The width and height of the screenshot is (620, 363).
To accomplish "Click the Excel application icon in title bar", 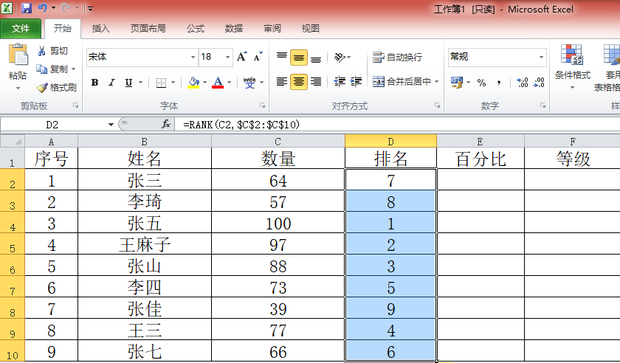I will point(7,8).
